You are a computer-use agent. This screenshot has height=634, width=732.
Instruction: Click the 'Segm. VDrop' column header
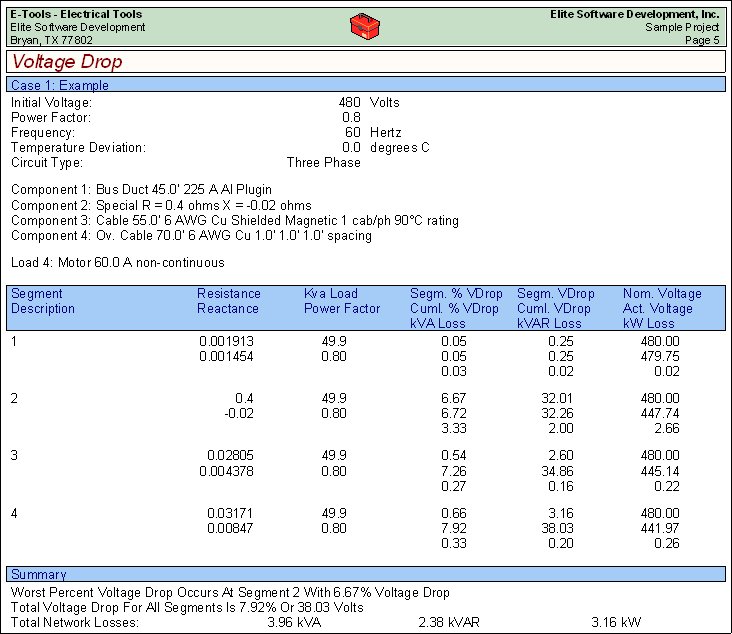(556, 294)
